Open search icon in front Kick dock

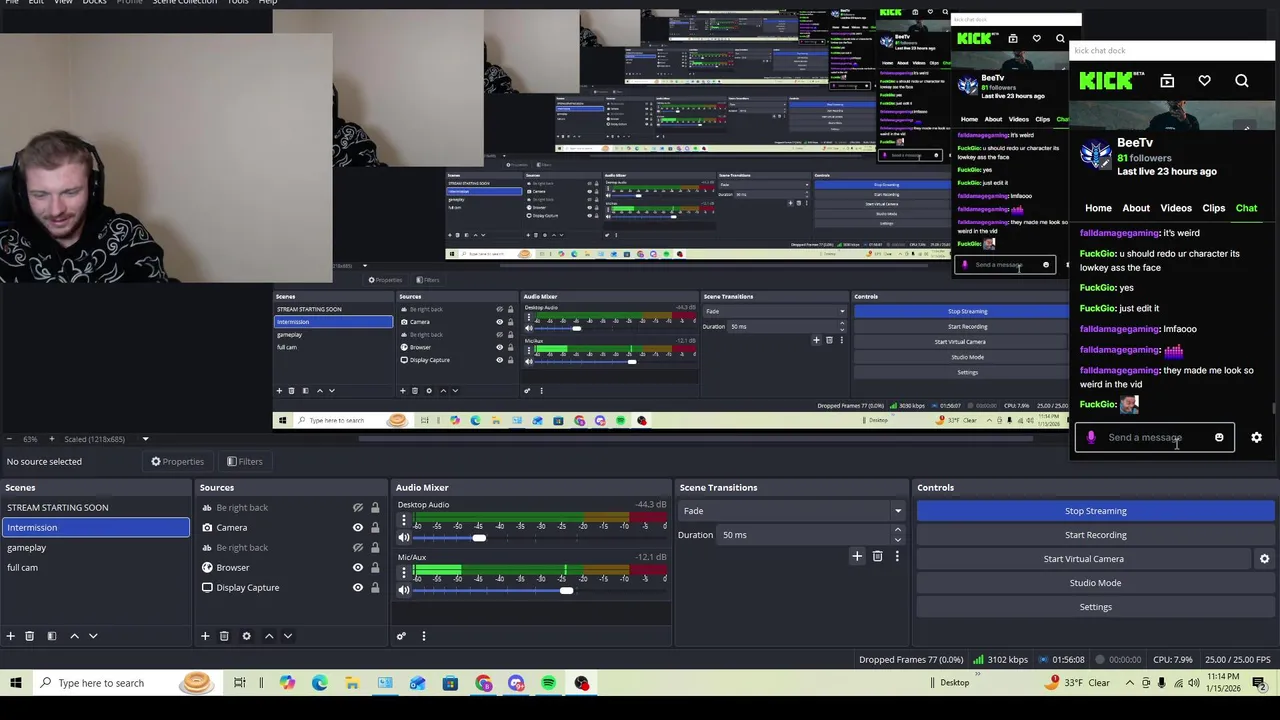coord(1242,81)
